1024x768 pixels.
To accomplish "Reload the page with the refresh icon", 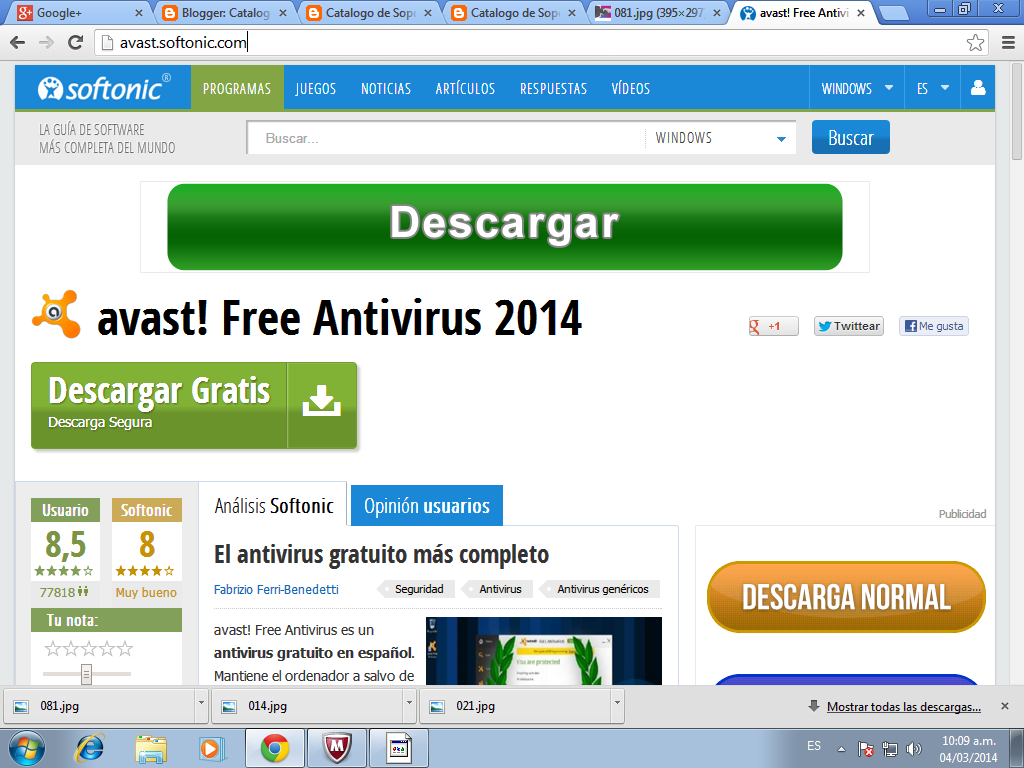I will coord(74,42).
